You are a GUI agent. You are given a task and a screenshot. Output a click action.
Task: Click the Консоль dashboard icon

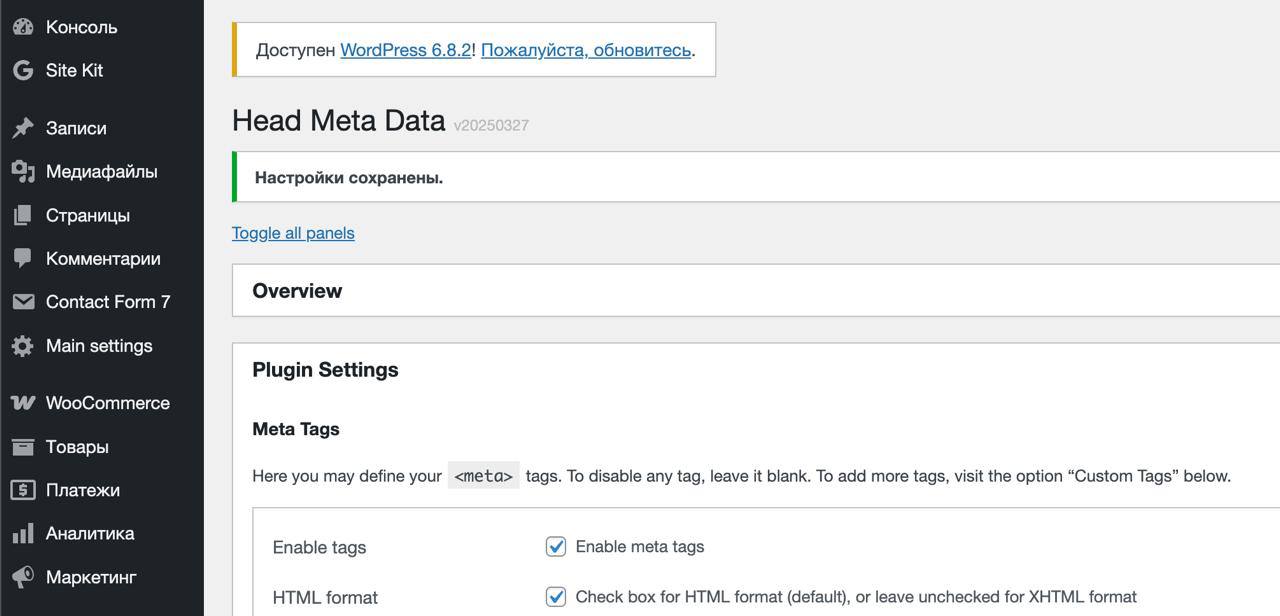coord(23,27)
